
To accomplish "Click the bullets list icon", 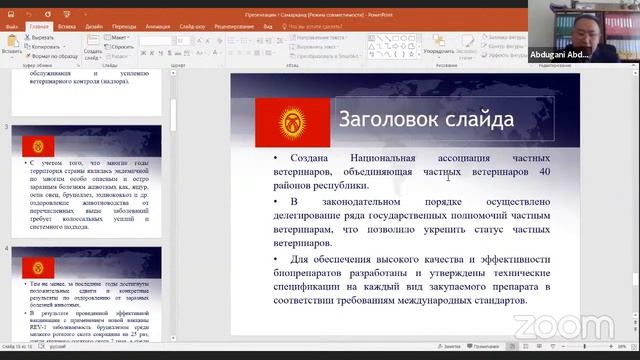I will click(x=232, y=41).
